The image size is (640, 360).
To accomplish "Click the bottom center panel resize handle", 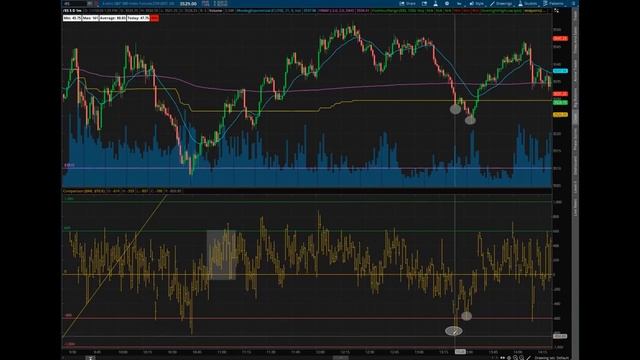I will tap(340, 358).
